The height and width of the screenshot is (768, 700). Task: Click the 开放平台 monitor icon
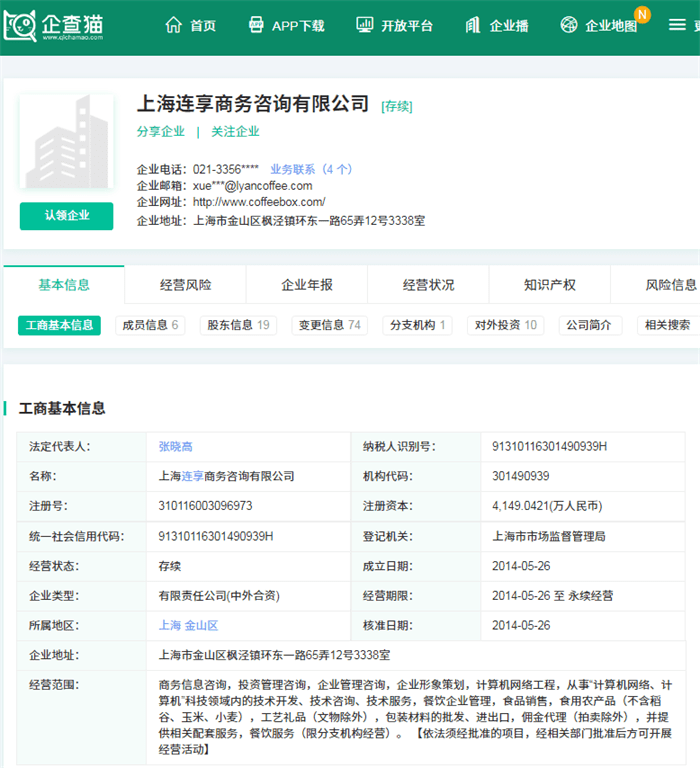click(x=364, y=24)
